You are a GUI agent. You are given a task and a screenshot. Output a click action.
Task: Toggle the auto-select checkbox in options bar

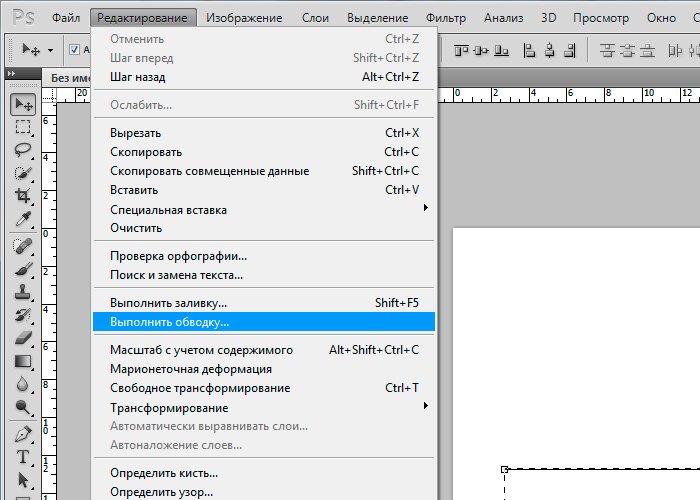click(75, 49)
